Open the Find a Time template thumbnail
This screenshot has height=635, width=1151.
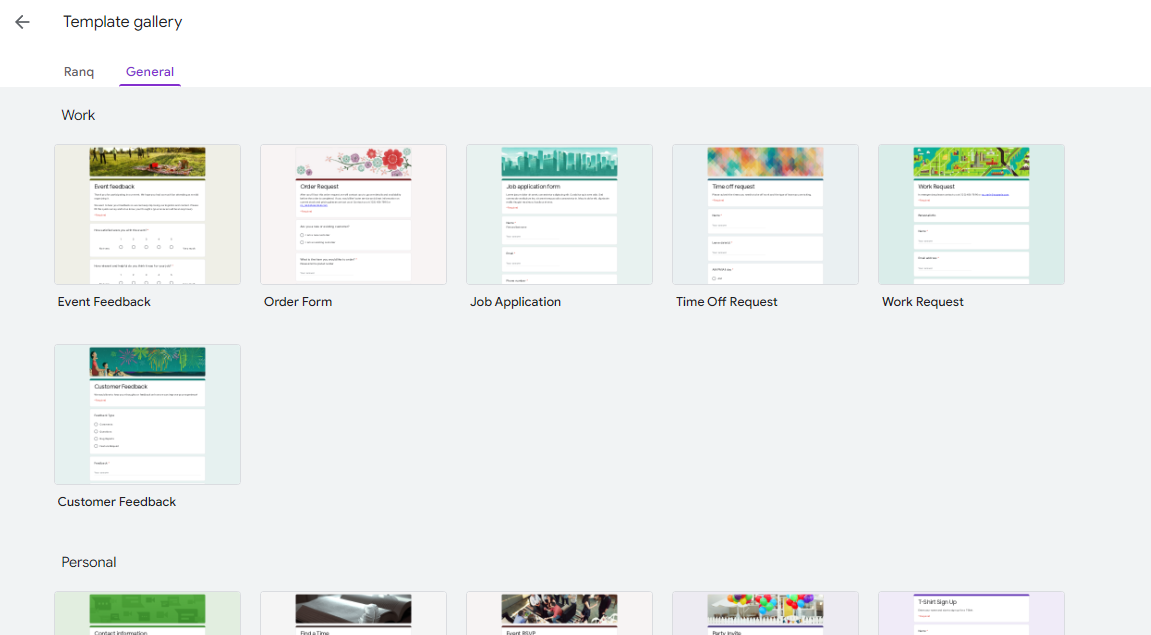pos(353,614)
